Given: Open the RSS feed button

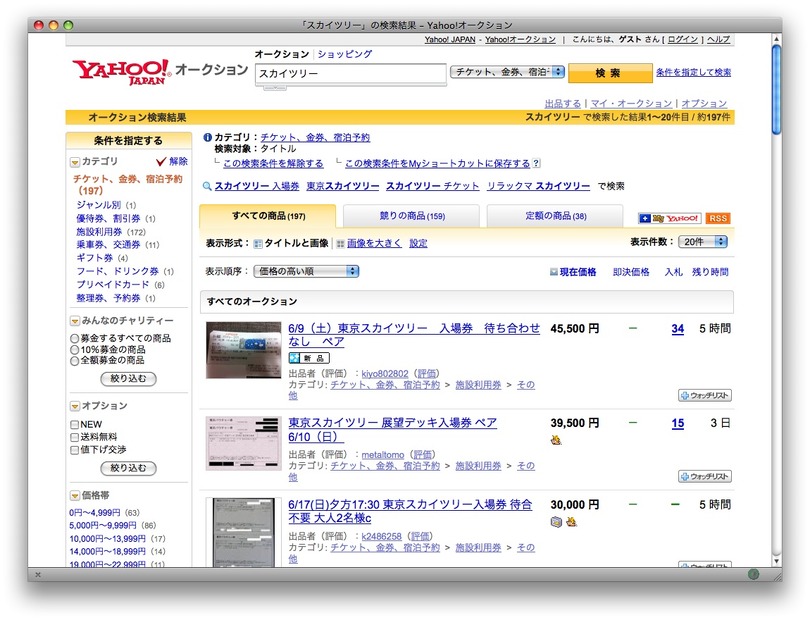Looking at the screenshot, I should 718,219.
